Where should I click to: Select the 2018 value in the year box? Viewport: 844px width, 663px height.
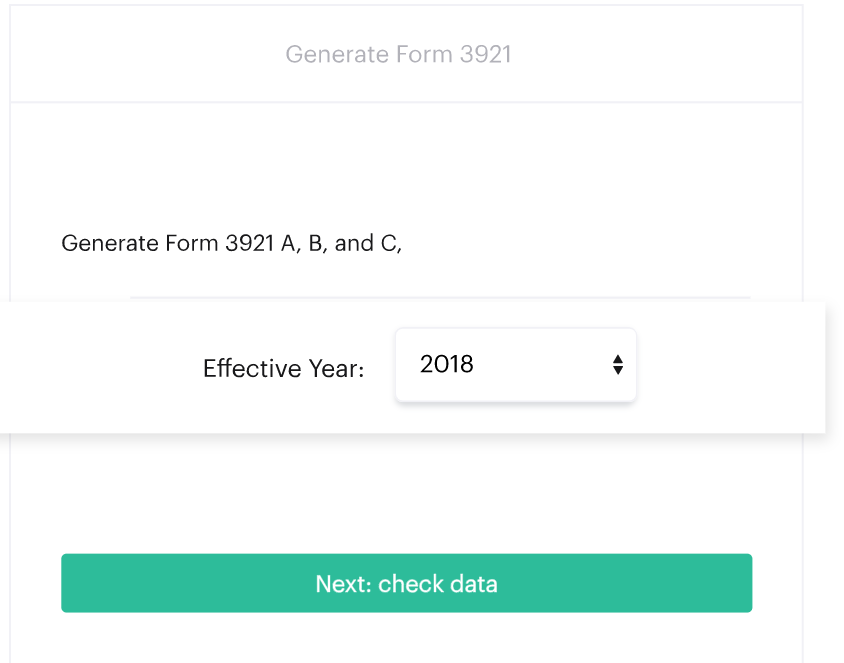tap(447, 365)
